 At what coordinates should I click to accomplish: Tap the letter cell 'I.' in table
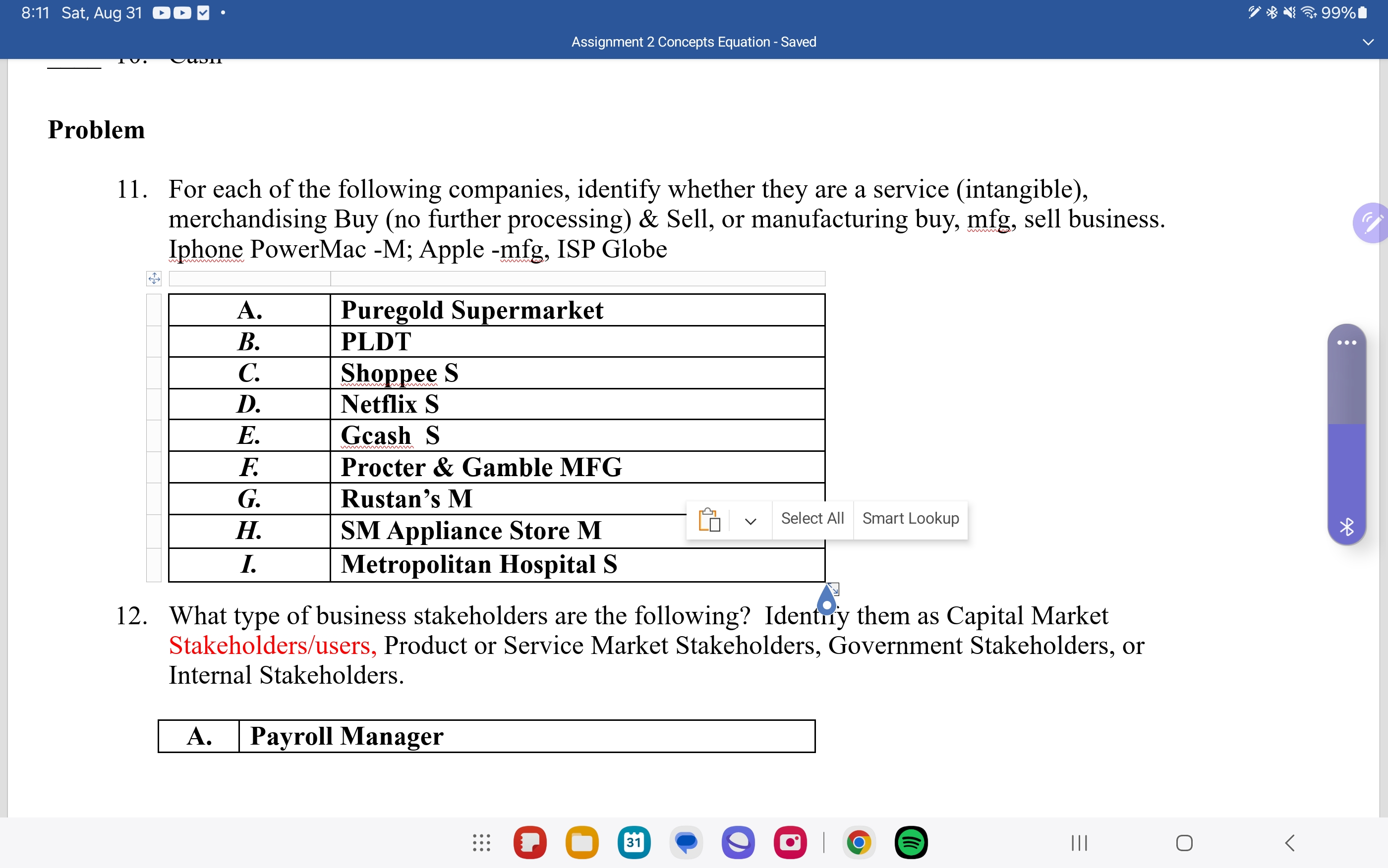[x=249, y=565]
